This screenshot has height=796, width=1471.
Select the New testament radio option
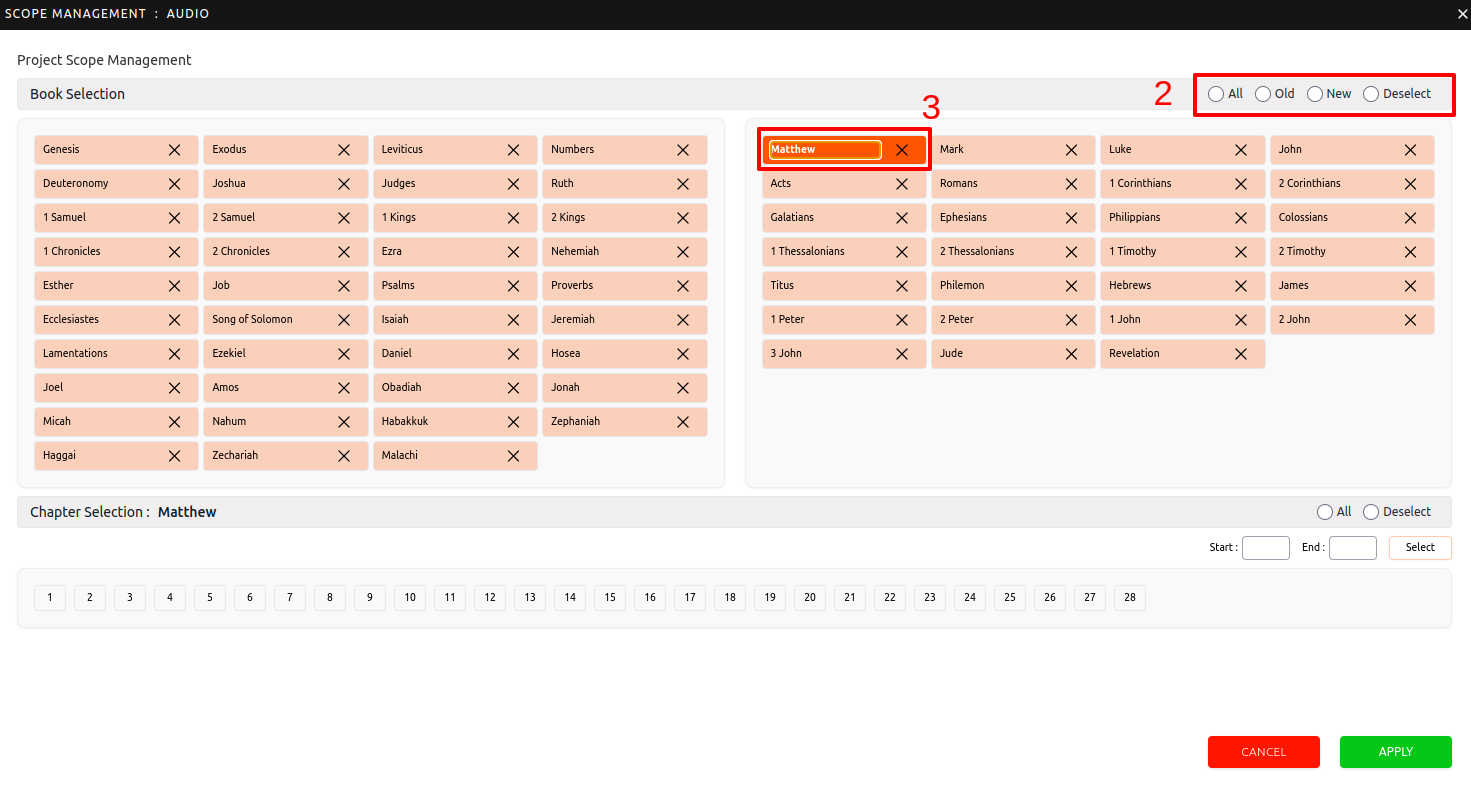(x=1315, y=94)
